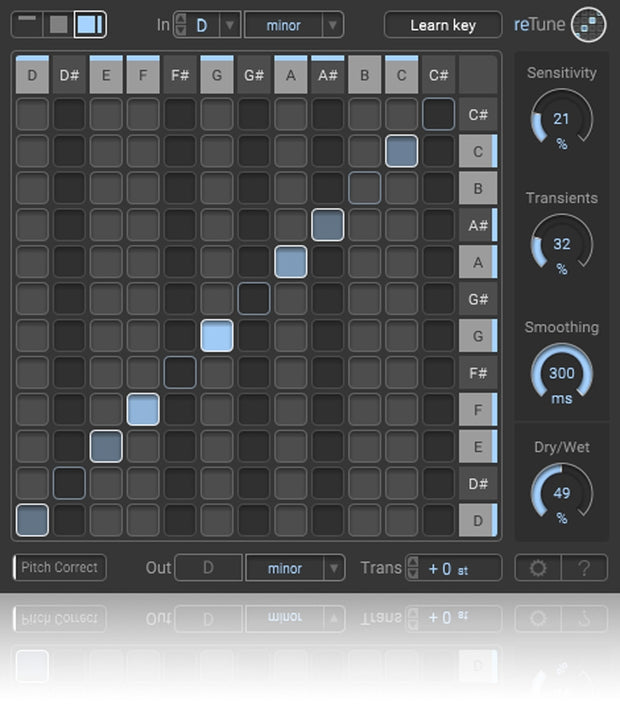The width and height of the screenshot is (620, 725).
Task: Expand the In scale minor dropdown
Action: (332, 25)
